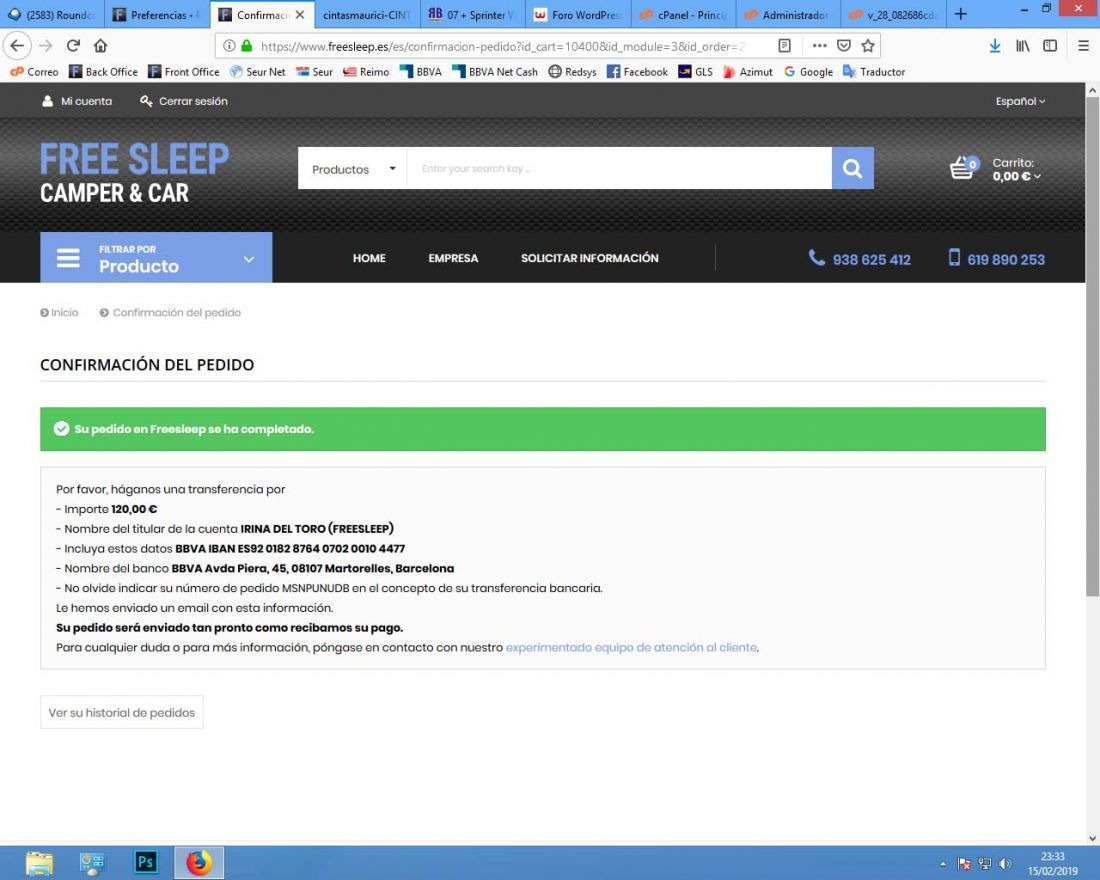Select the EMPRESA navigation item

coord(453,258)
